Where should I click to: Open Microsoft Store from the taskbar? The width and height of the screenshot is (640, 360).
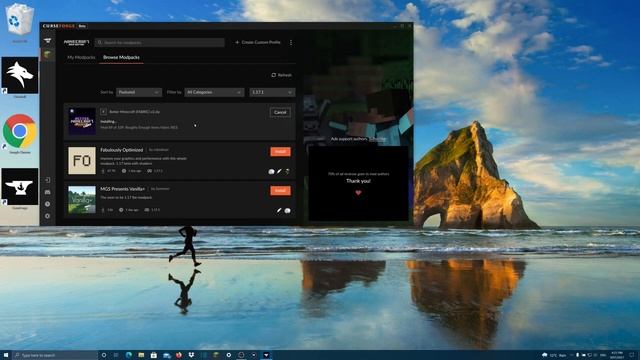tap(153, 355)
